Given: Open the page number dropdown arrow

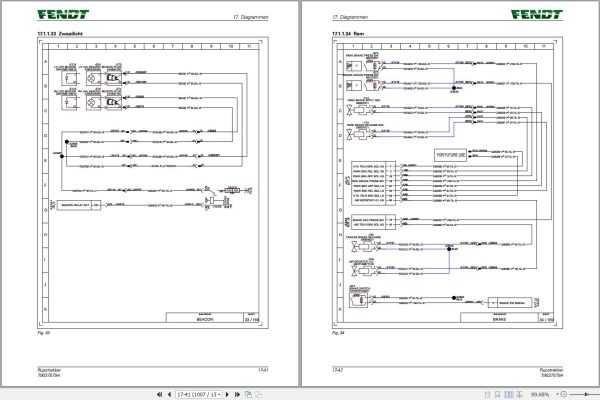Looking at the screenshot, I should (x=219, y=395).
